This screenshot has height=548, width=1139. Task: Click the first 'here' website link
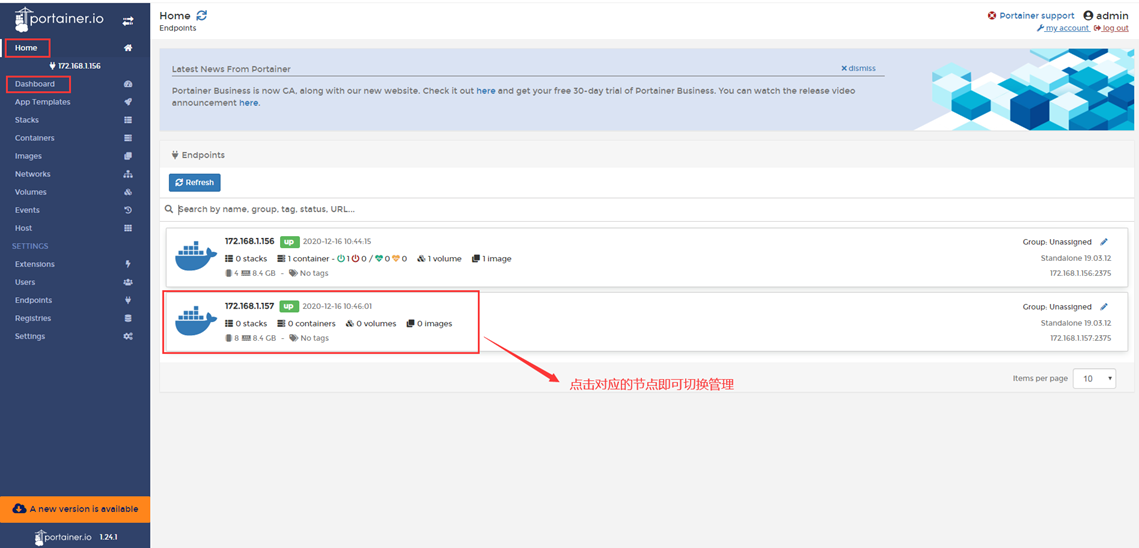coord(486,91)
